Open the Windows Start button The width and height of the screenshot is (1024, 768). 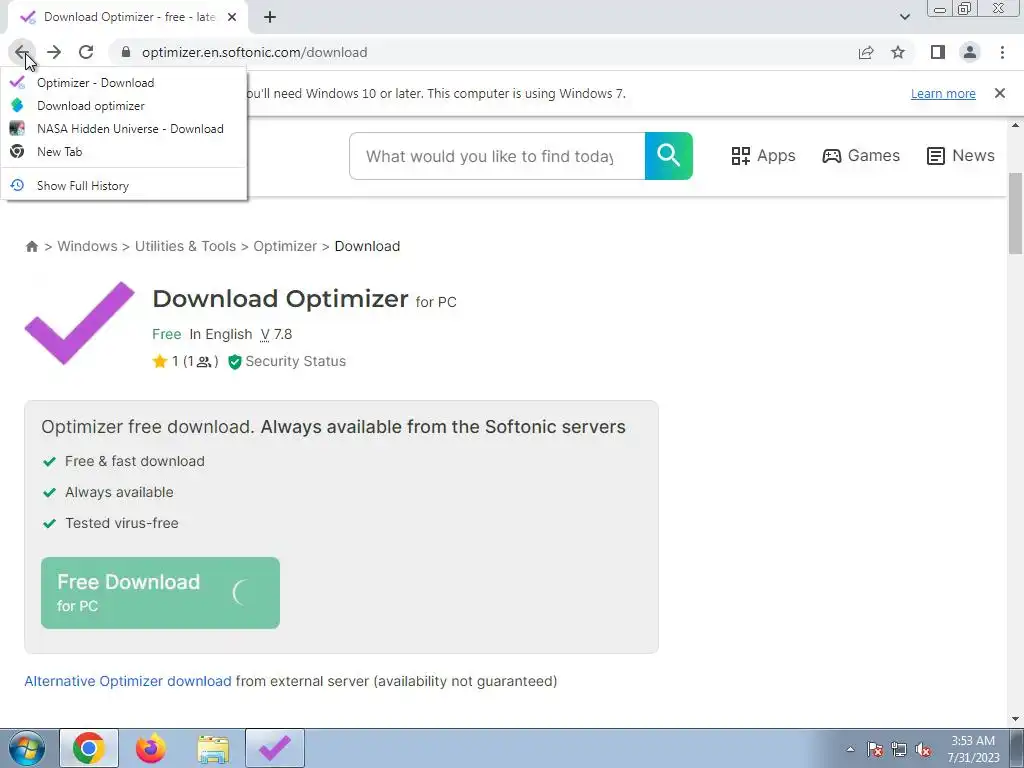click(x=27, y=748)
